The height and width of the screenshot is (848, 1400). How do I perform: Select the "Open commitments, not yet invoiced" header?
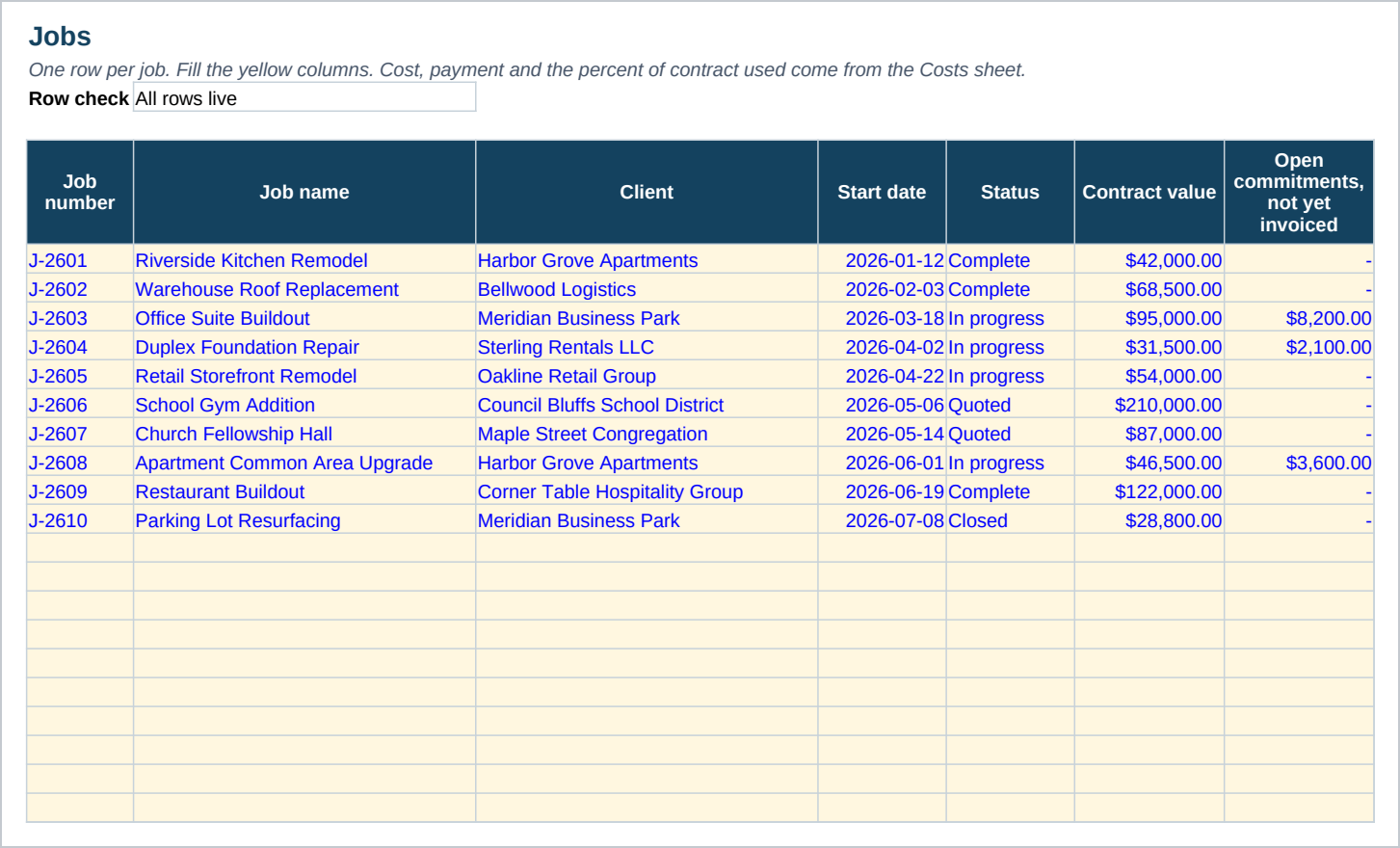(x=1299, y=192)
